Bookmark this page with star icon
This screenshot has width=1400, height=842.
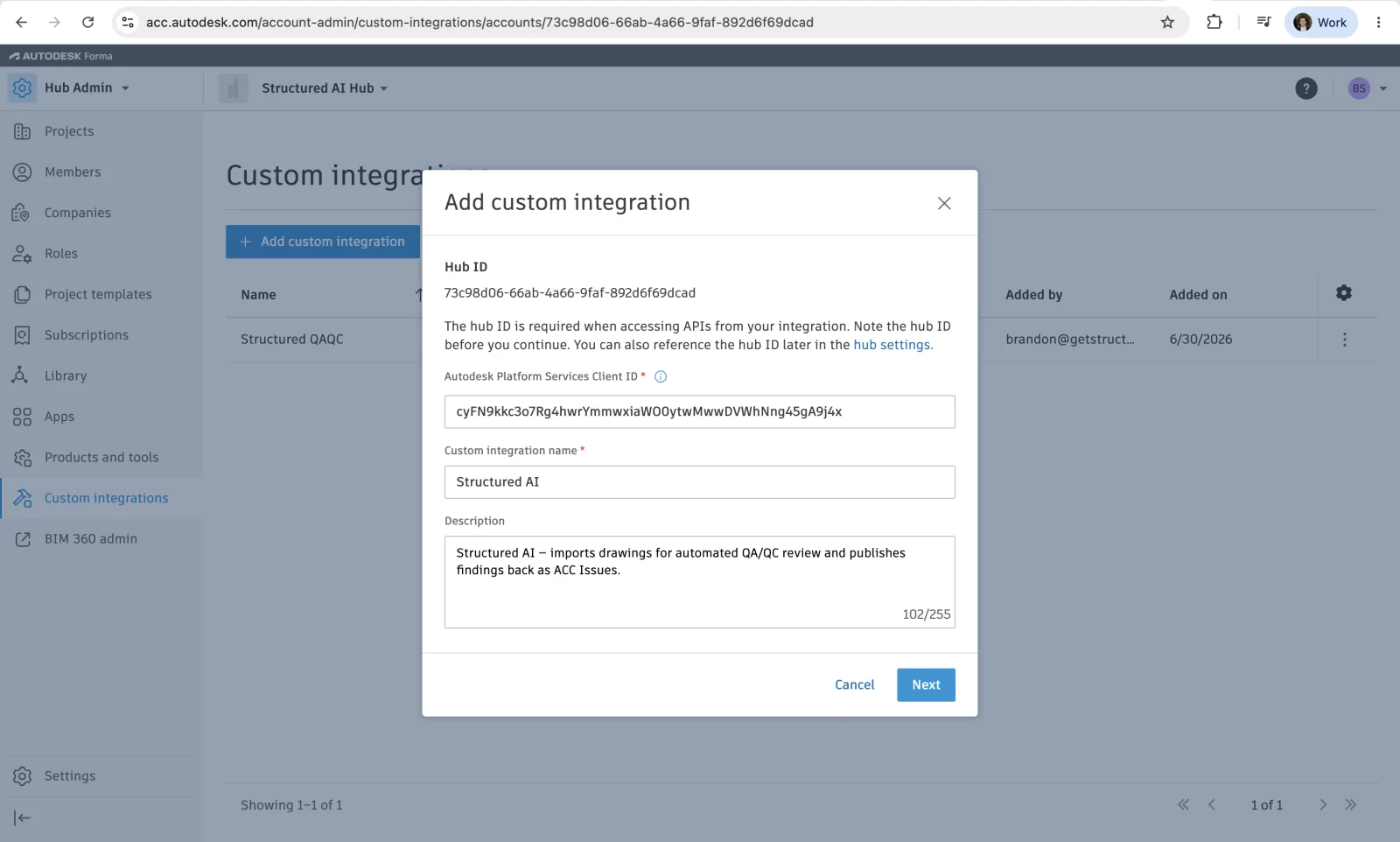1167,23
